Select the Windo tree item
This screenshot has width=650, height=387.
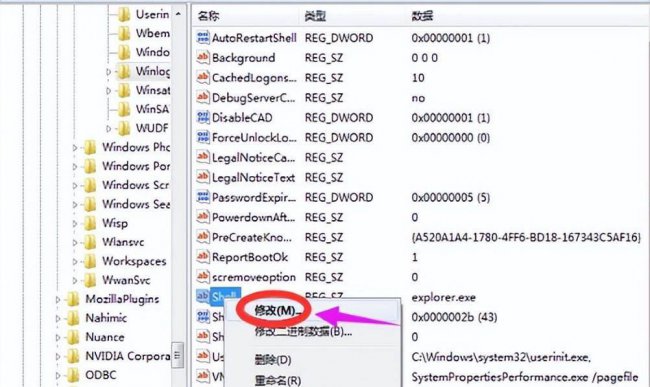click(x=152, y=52)
